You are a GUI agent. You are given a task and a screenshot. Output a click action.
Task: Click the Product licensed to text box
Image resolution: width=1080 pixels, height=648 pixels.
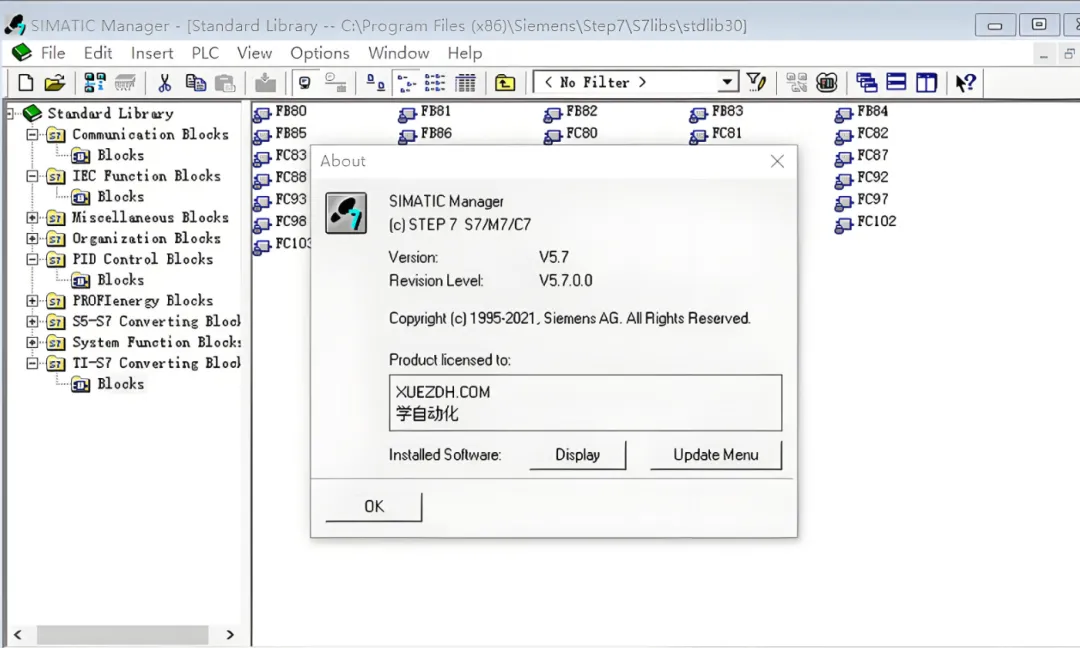click(x=585, y=403)
